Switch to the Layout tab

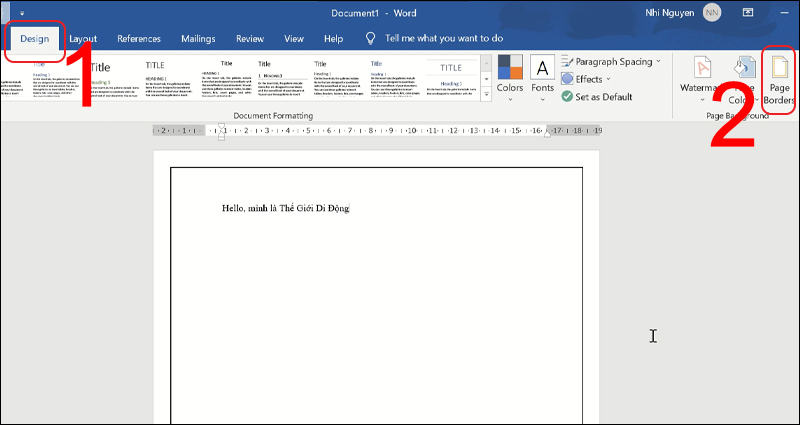click(x=83, y=38)
